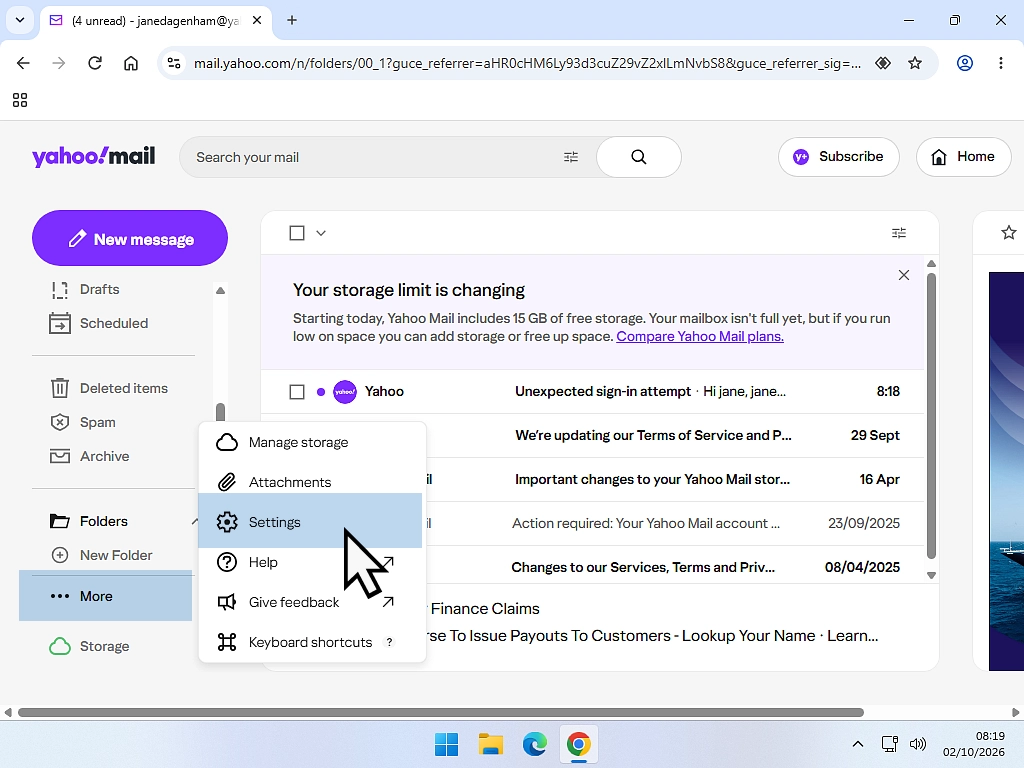Viewport: 1024px width, 768px height.
Task: Launch Microsoft Edge from taskbar
Action: 534,744
